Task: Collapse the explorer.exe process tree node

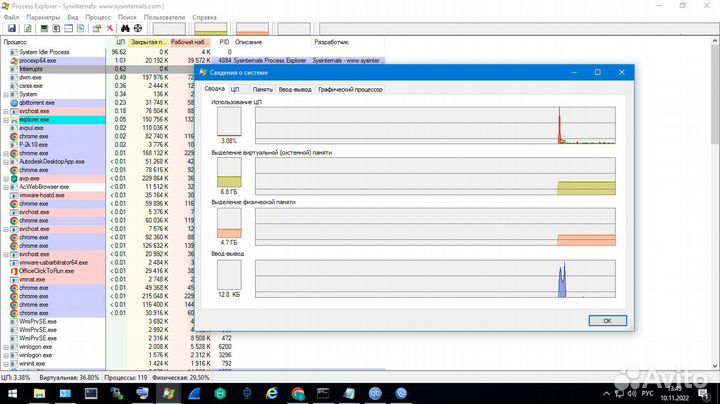Action: click(6, 119)
